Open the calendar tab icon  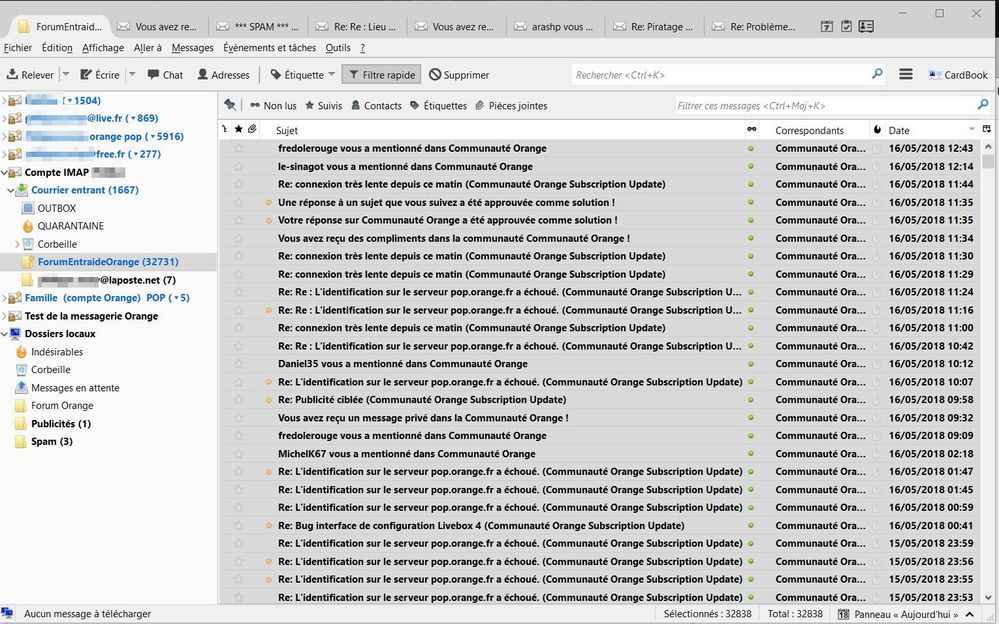tap(827, 27)
